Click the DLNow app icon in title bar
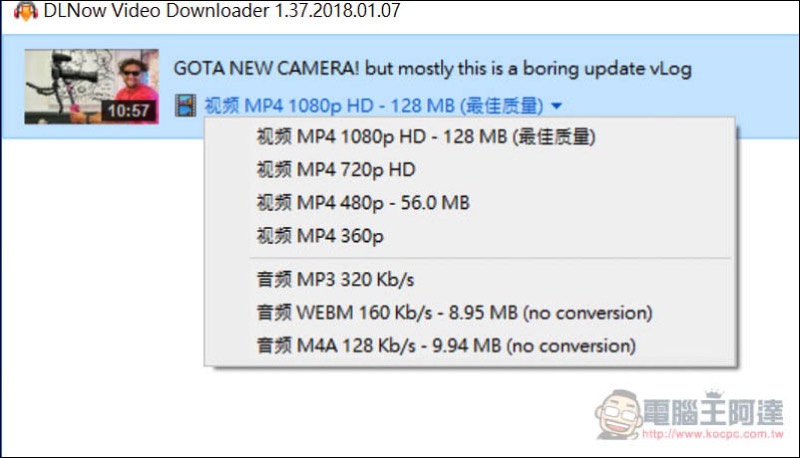The image size is (800, 458). 26,11
